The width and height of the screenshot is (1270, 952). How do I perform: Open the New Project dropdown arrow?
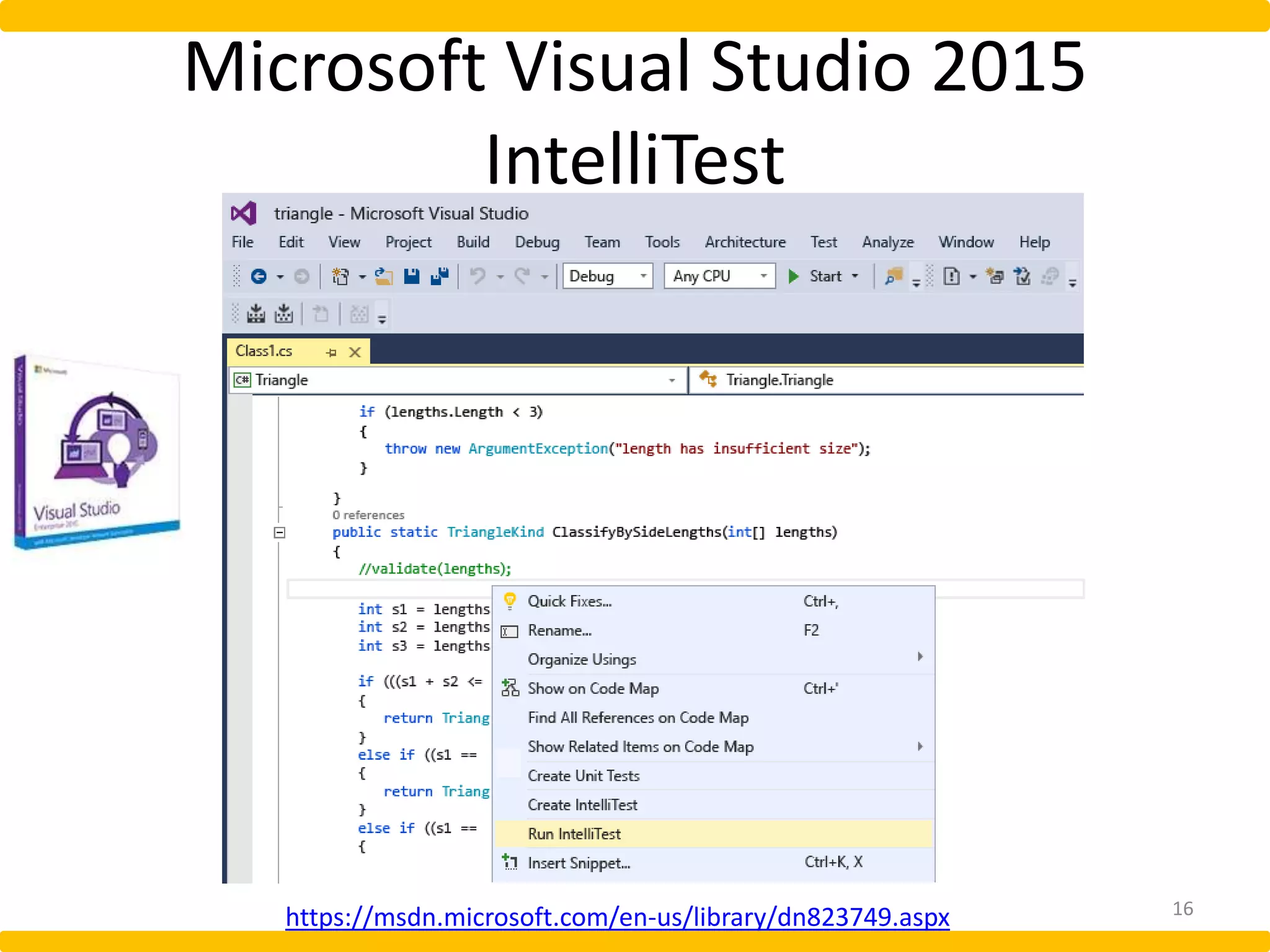tap(362, 277)
